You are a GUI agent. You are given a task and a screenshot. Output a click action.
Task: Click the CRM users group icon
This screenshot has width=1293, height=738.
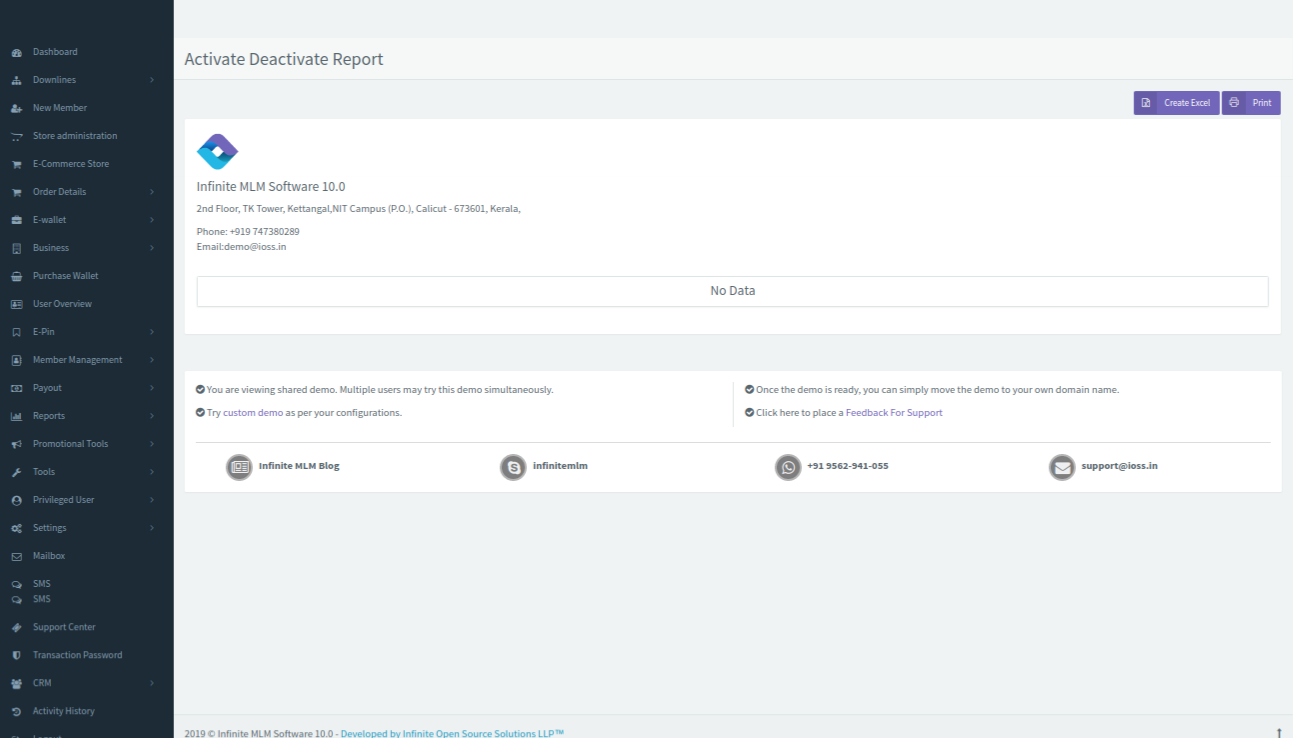coord(16,684)
